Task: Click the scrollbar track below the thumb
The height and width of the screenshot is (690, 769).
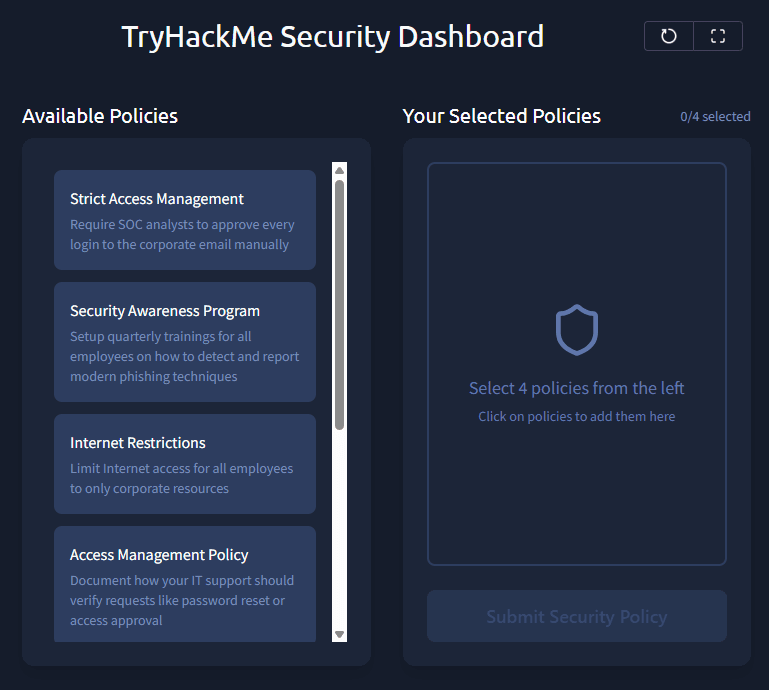Action: [339, 530]
